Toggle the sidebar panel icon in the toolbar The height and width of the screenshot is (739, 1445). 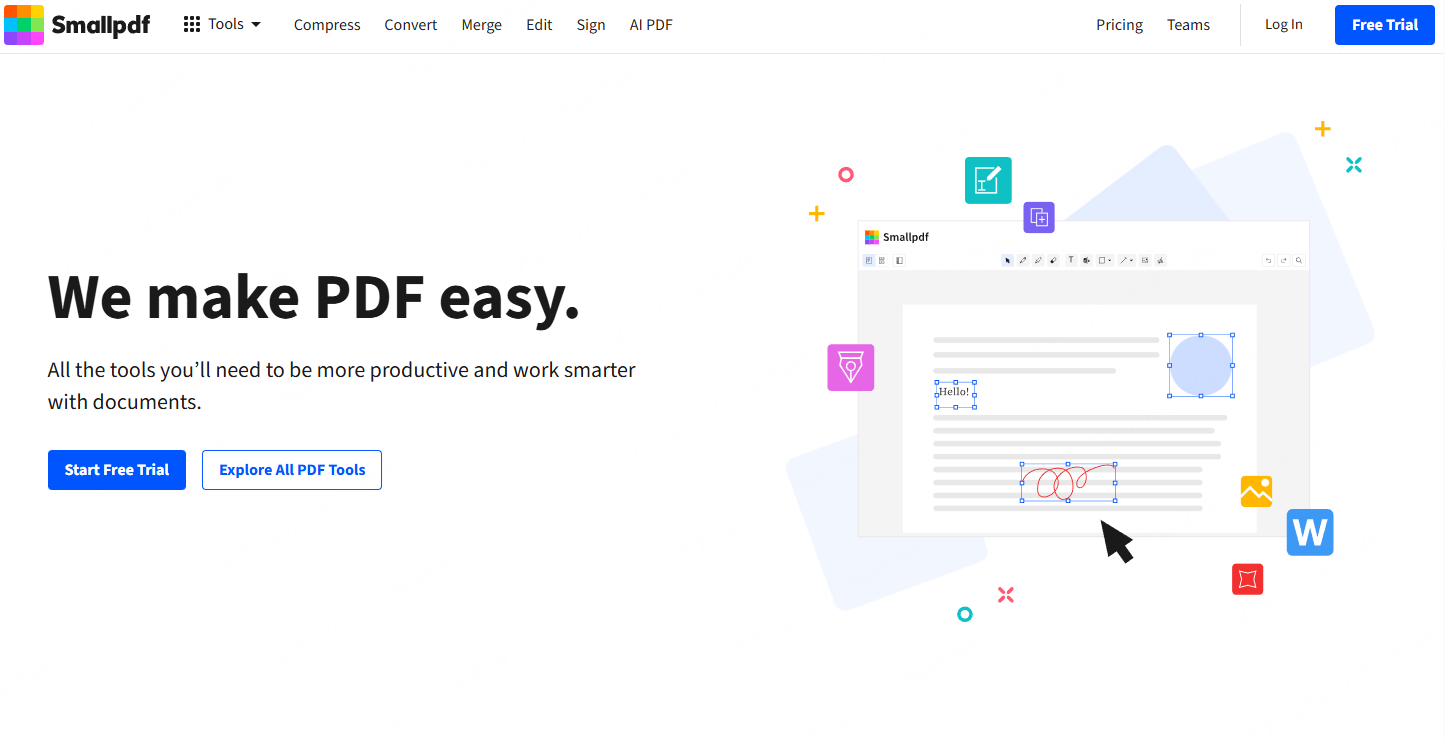(x=899, y=260)
